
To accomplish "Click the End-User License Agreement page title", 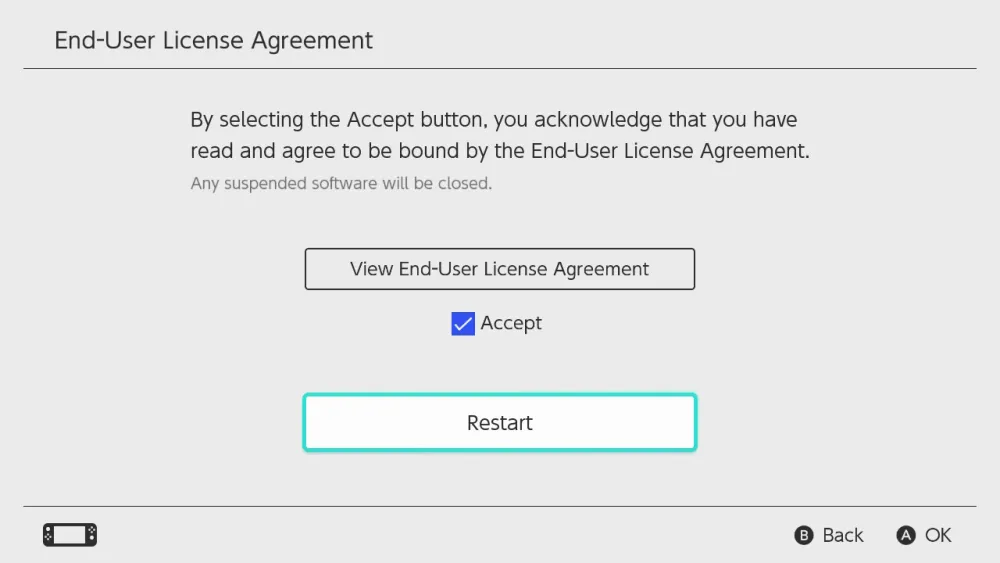I will click(213, 41).
